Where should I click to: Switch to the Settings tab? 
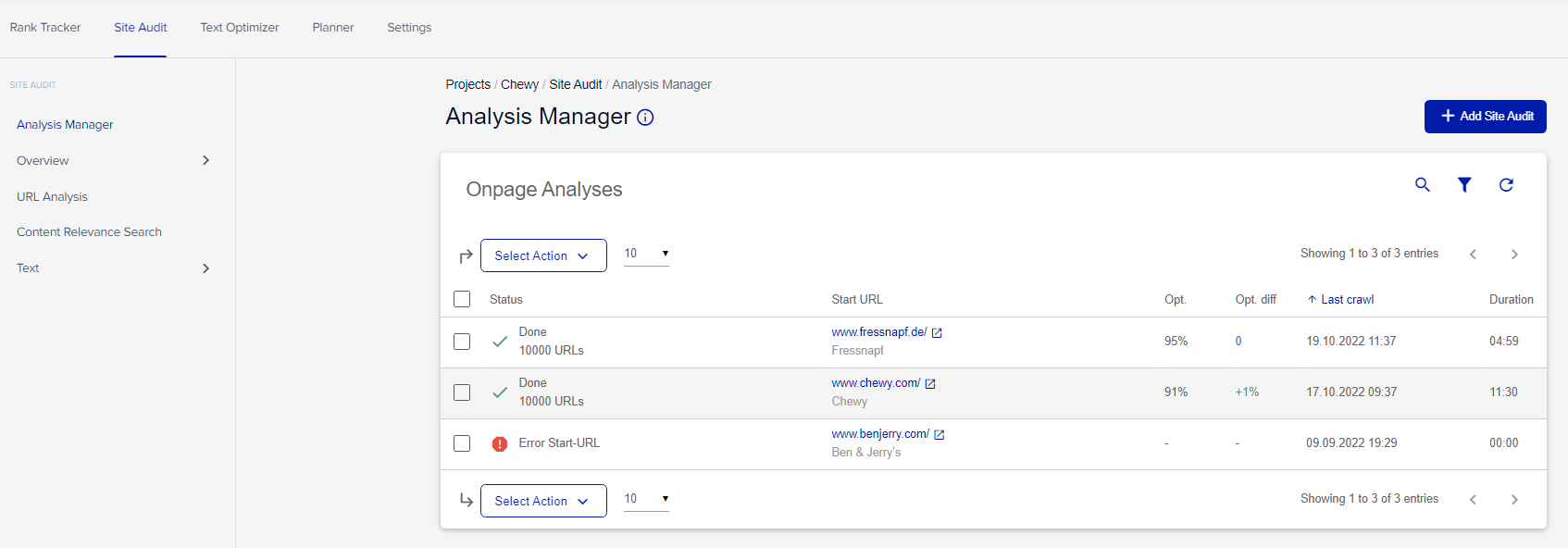[409, 28]
